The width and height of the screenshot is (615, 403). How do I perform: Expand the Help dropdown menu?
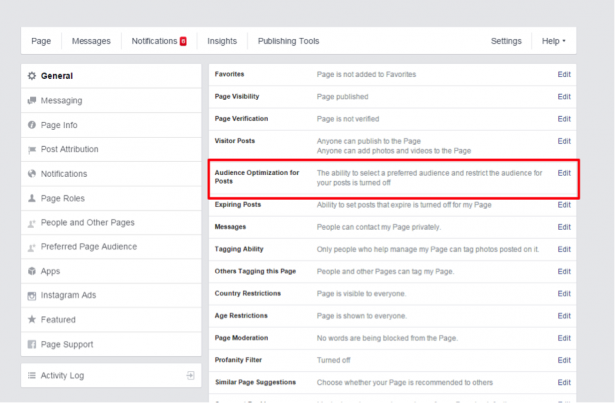click(553, 41)
